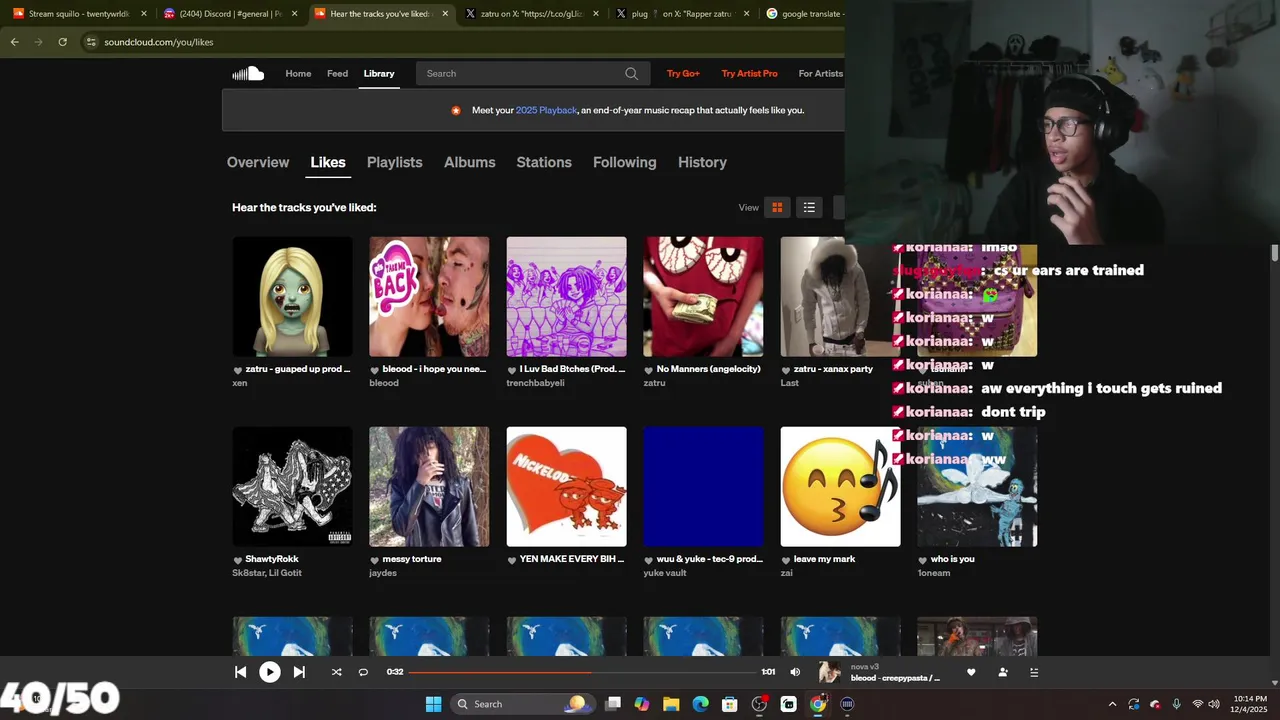Unlike the playing track with heart icon
Screen dimensions: 1280x720
coord(970,672)
